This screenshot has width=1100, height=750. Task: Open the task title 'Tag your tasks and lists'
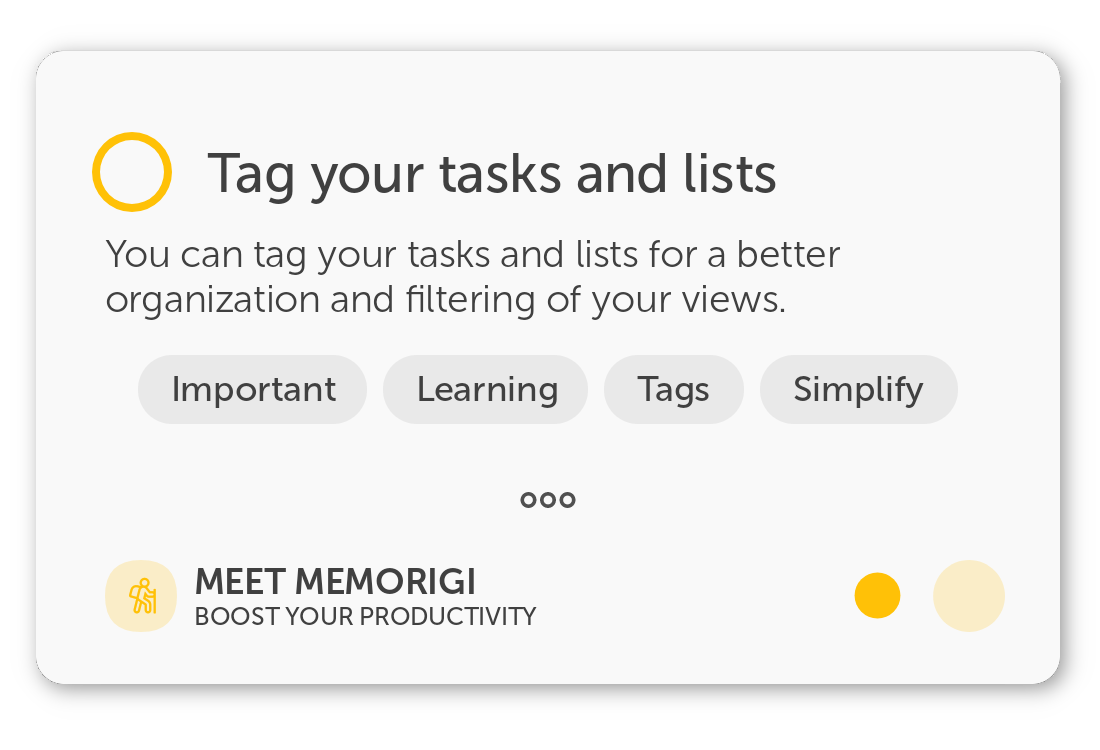tap(491, 174)
